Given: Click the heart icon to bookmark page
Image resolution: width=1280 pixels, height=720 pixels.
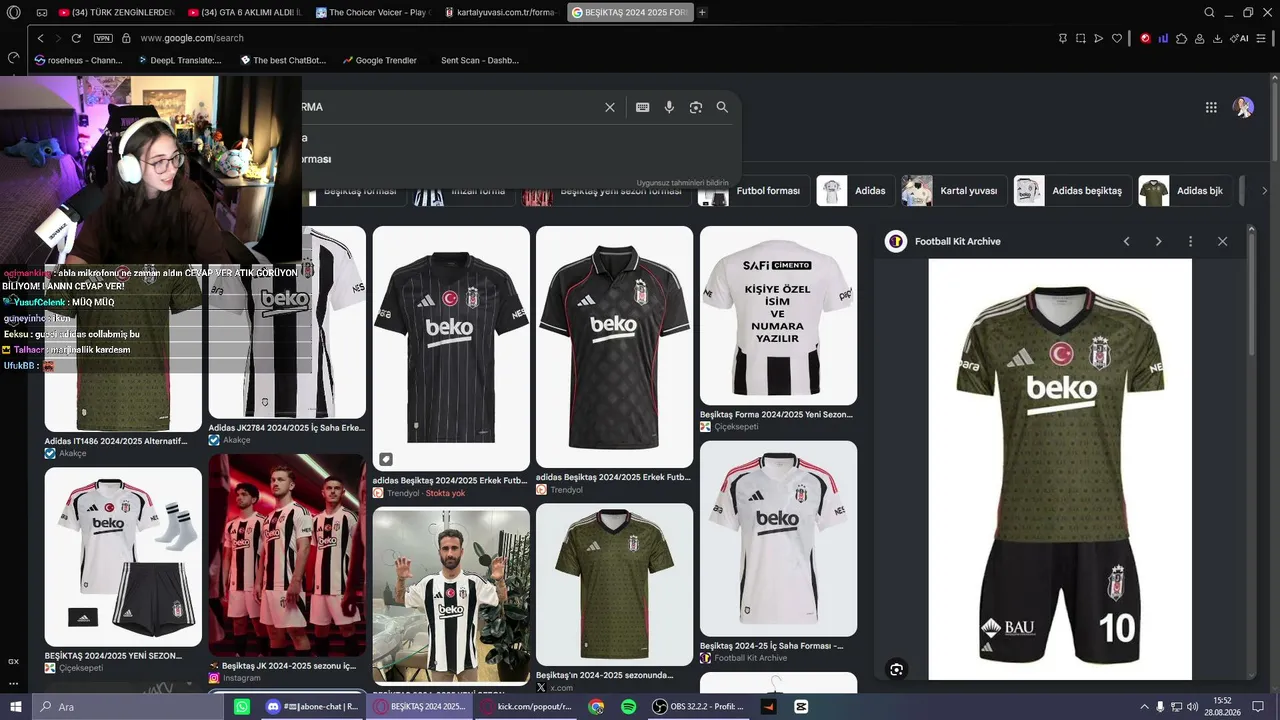Looking at the screenshot, I should pos(1117,38).
